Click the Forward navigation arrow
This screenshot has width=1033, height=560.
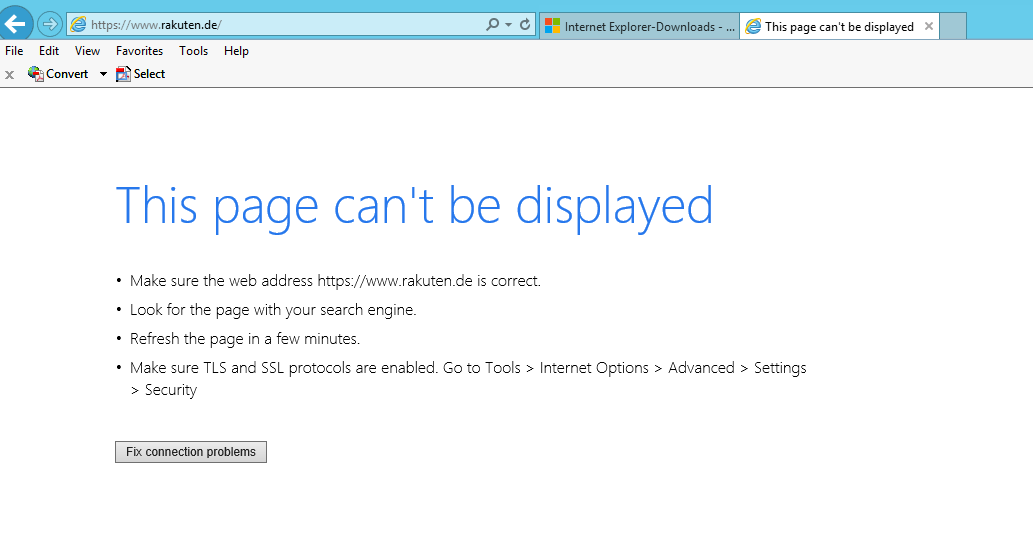(x=49, y=24)
